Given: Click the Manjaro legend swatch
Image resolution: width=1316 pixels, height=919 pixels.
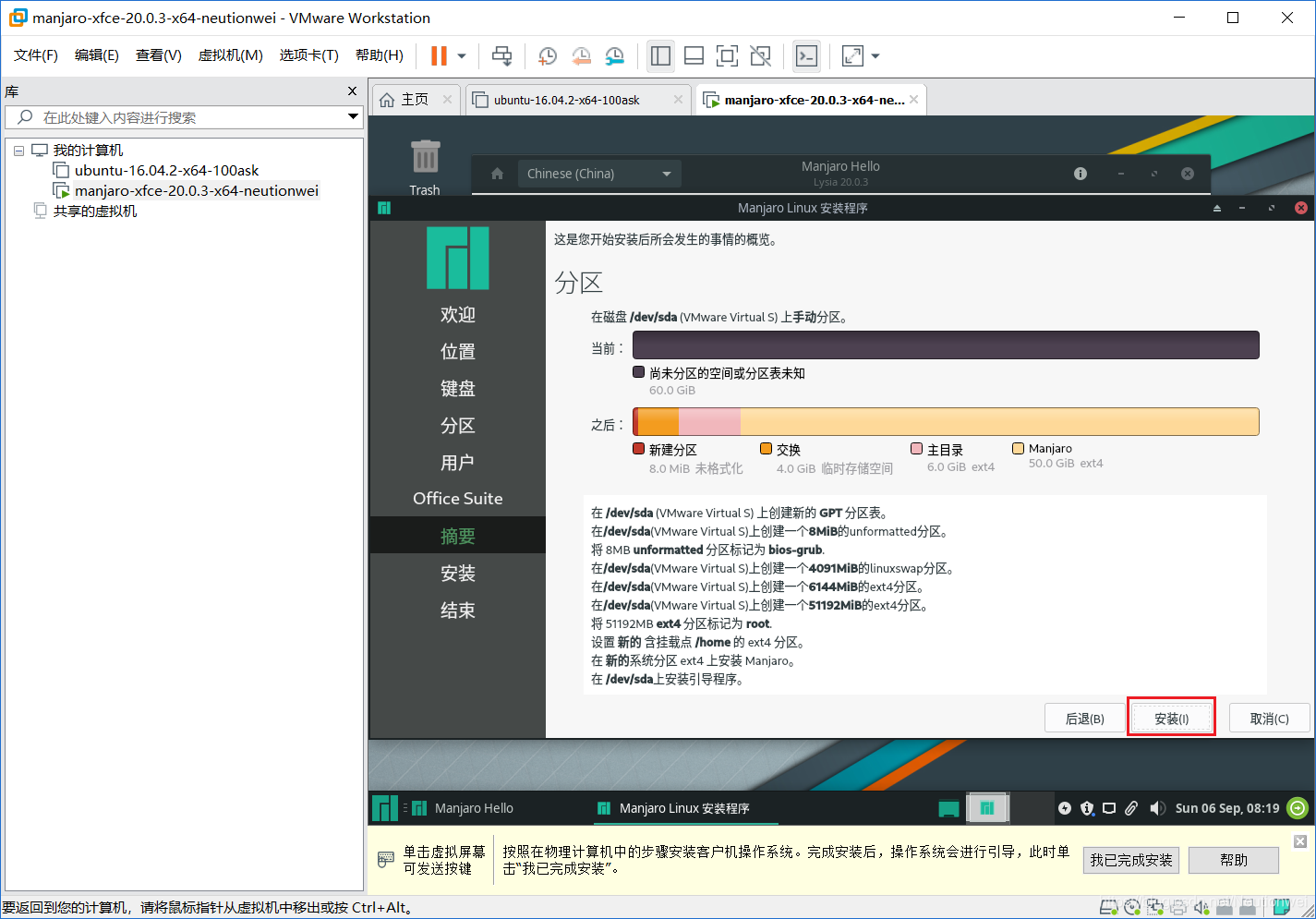Looking at the screenshot, I should click(x=1018, y=449).
